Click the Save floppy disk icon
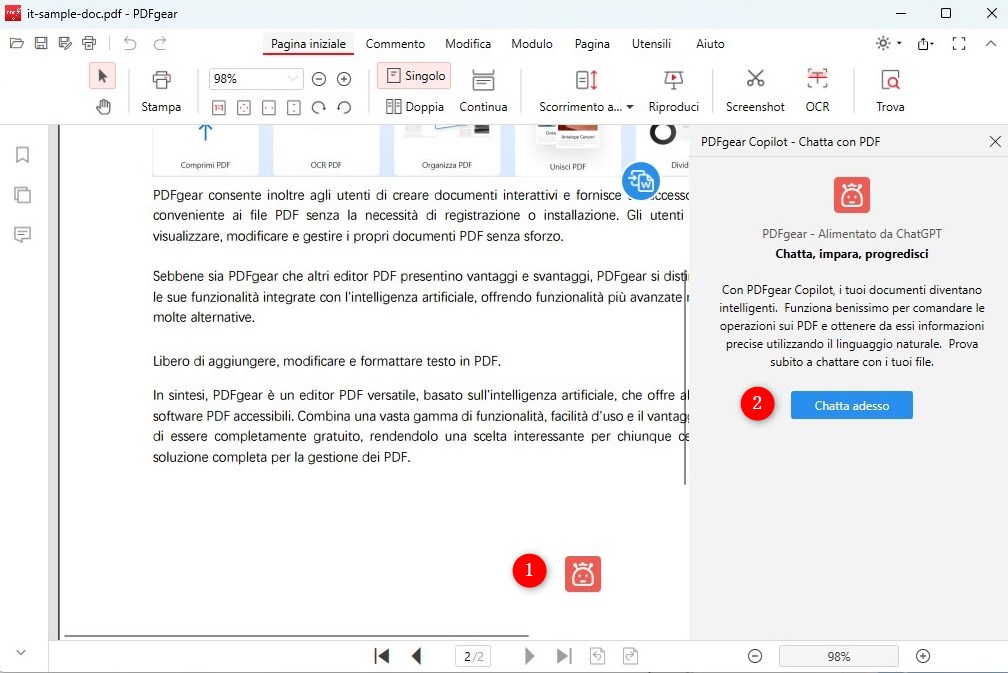 point(40,43)
